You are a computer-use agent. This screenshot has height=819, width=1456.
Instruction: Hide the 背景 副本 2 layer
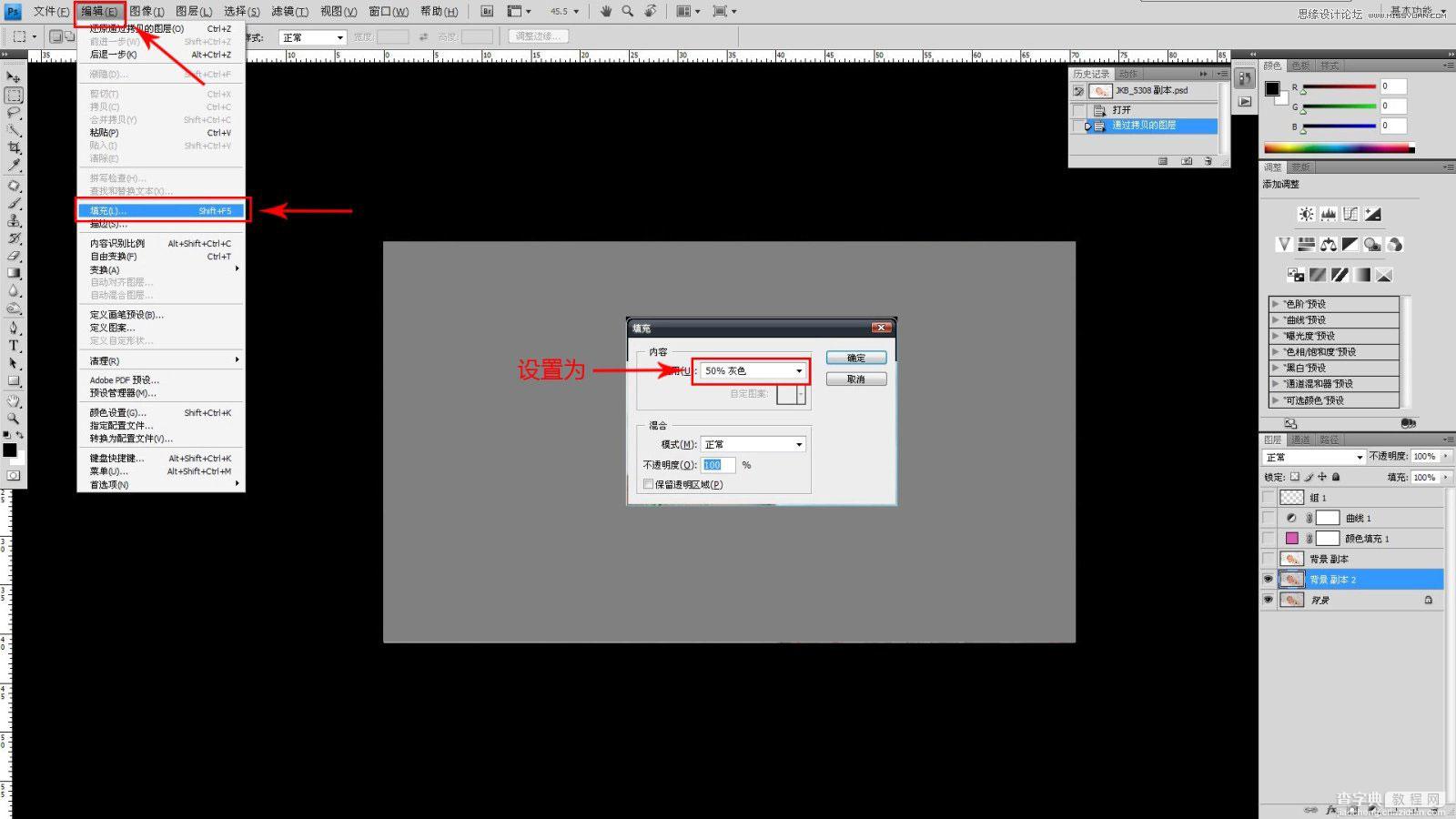(x=1269, y=580)
